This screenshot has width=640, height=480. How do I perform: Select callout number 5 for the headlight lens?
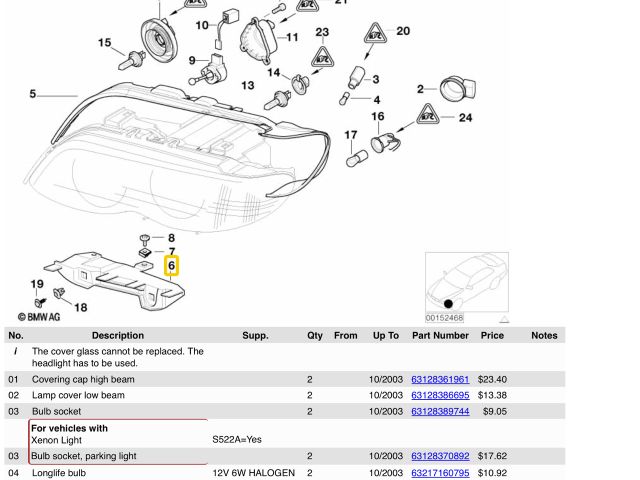point(33,94)
